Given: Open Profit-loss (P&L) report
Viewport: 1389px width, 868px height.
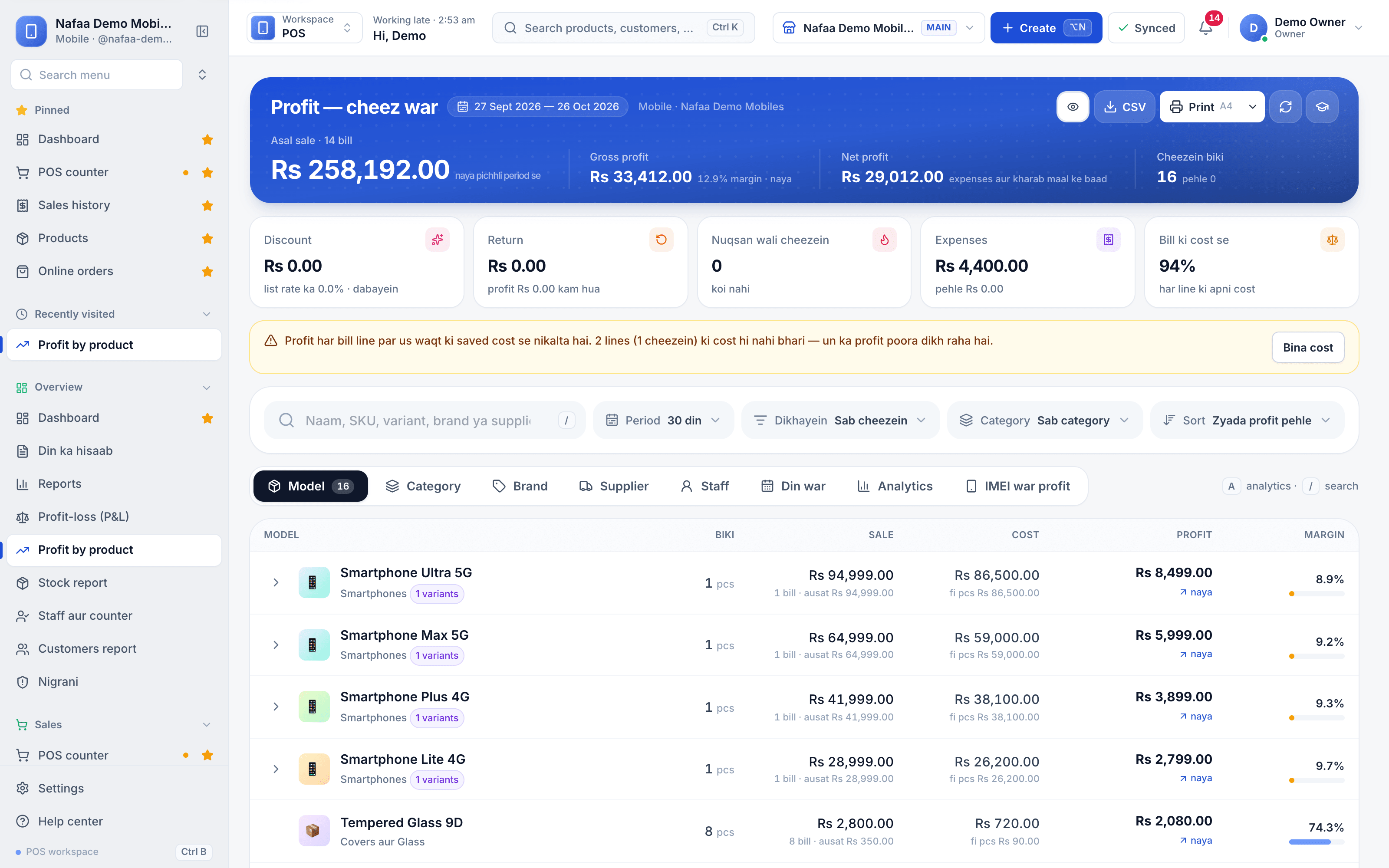Looking at the screenshot, I should 114,516.
